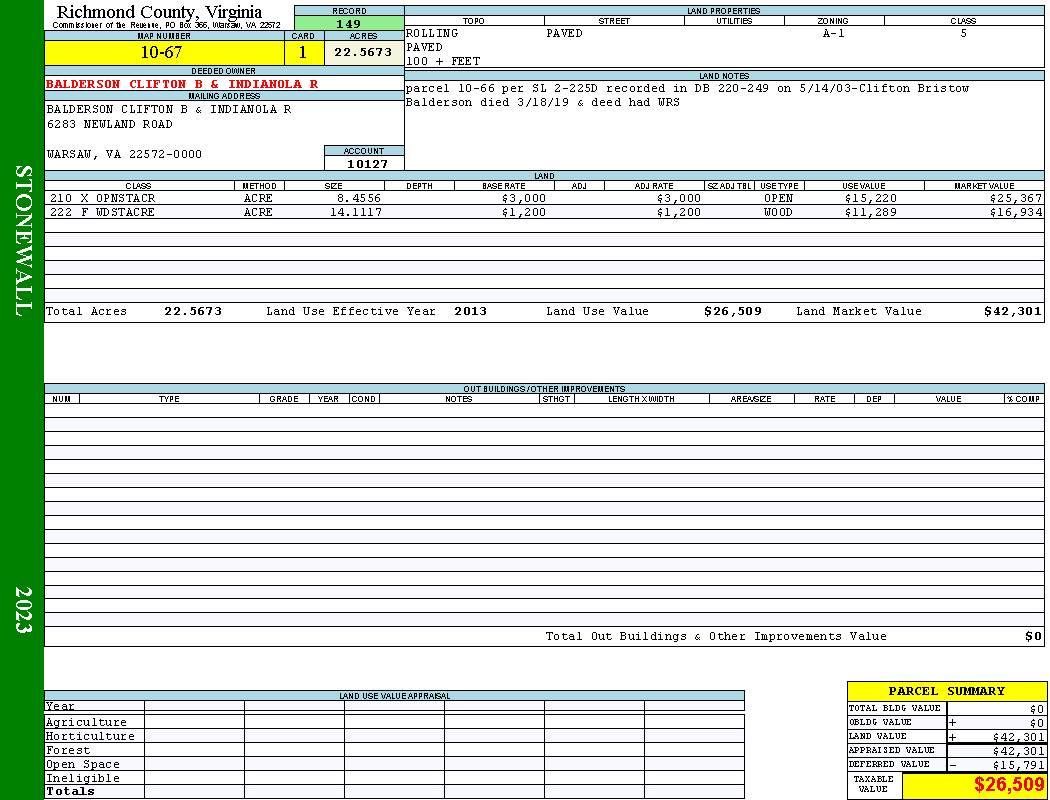Image resolution: width=1050 pixels, height=800 pixels.
Task: Click Total Acres 22.5673 in land totals
Action: click(193, 311)
